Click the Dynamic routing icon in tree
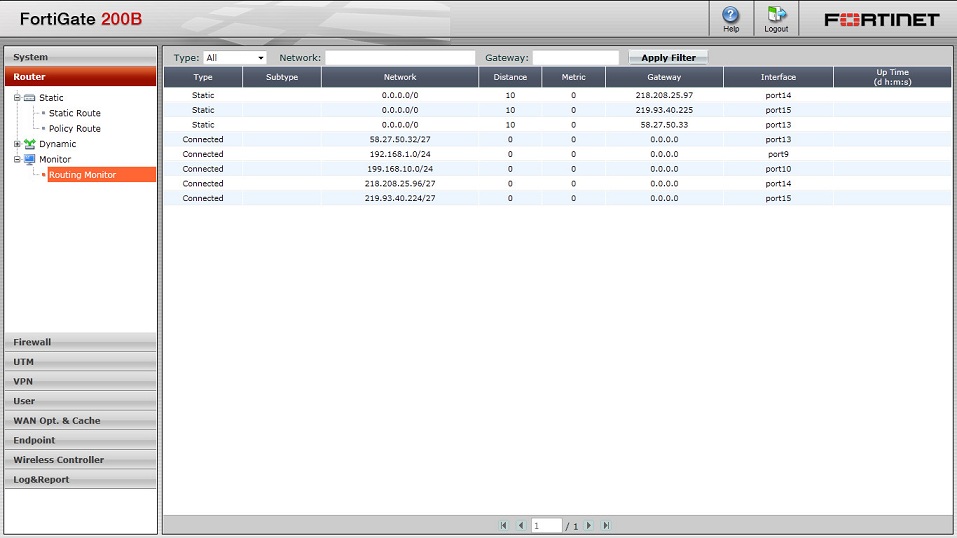Image resolution: width=957 pixels, height=538 pixels. (x=29, y=144)
